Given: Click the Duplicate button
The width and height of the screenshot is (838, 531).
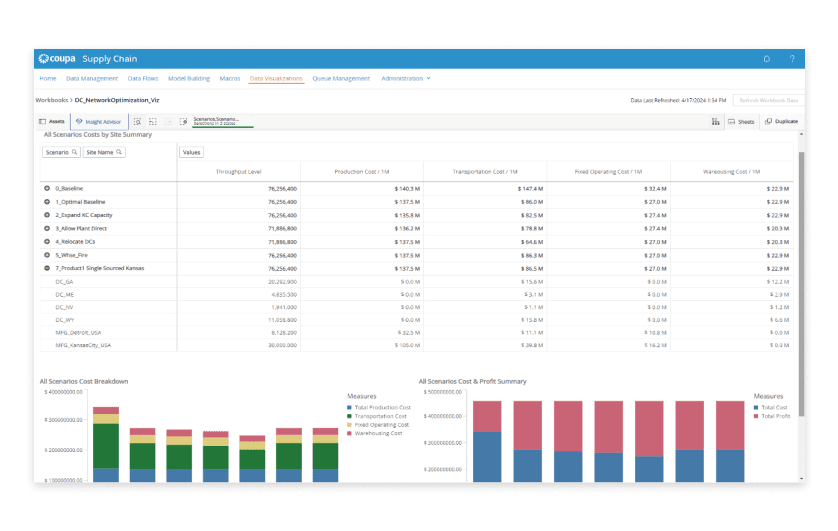Looking at the screenshot, I should [x=781, y=122].
